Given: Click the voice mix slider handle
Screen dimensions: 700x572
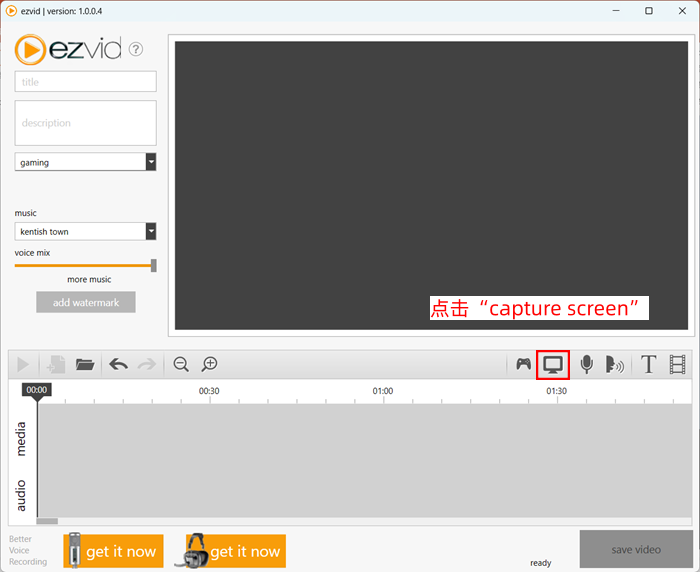Looking at the screenshot, I should (154, 266).
